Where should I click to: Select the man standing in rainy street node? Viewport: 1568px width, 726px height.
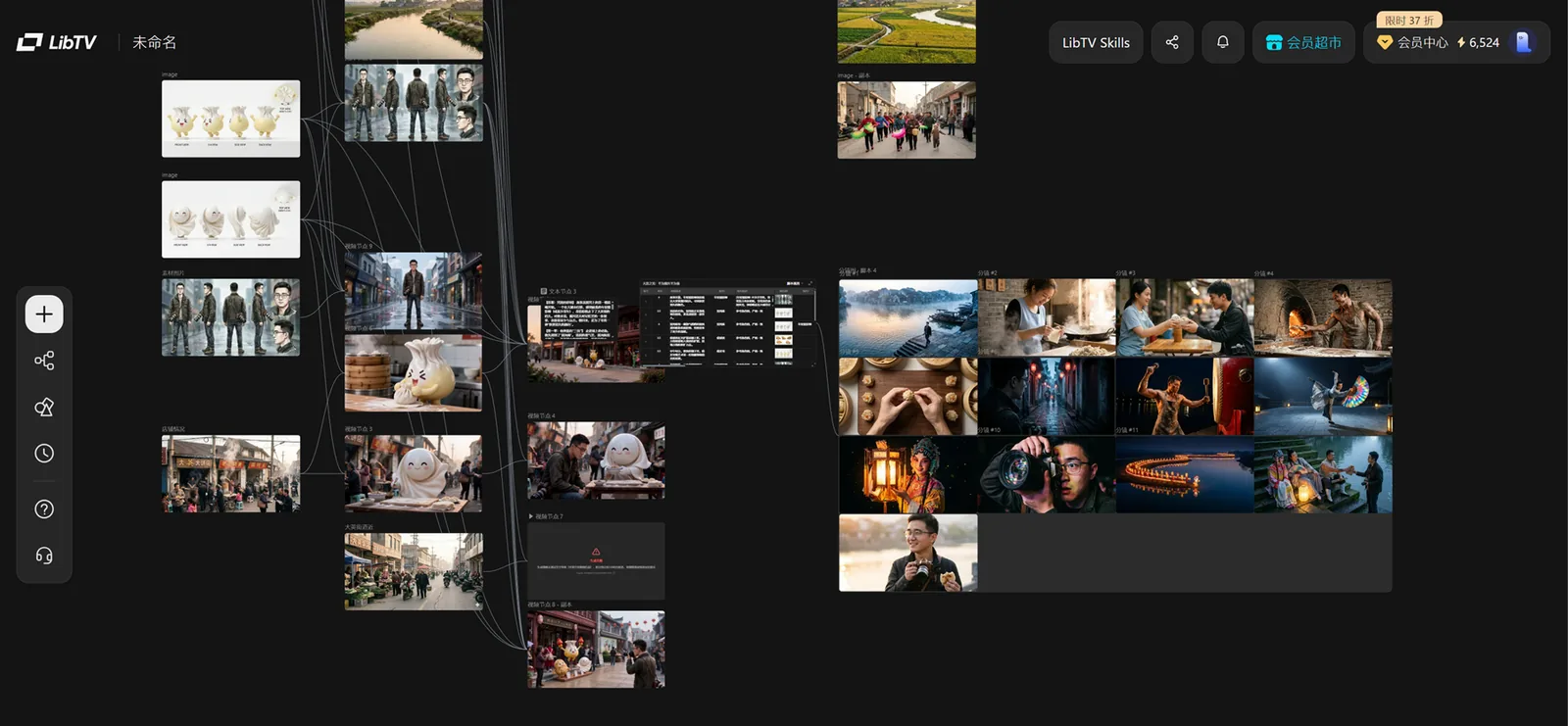414,292
